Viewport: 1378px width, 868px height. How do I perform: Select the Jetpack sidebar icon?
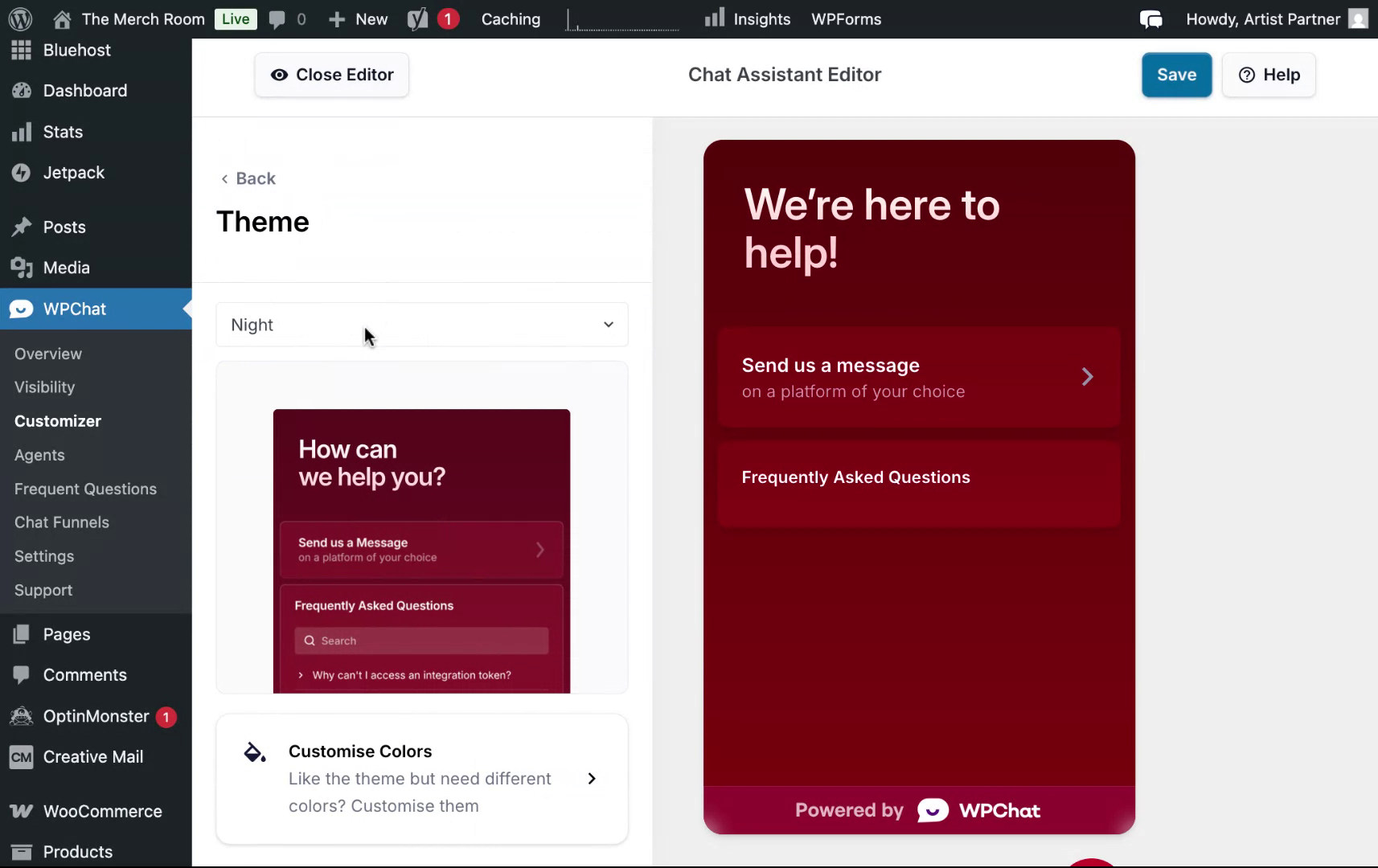pyautogui.click(x=23, y=172)
